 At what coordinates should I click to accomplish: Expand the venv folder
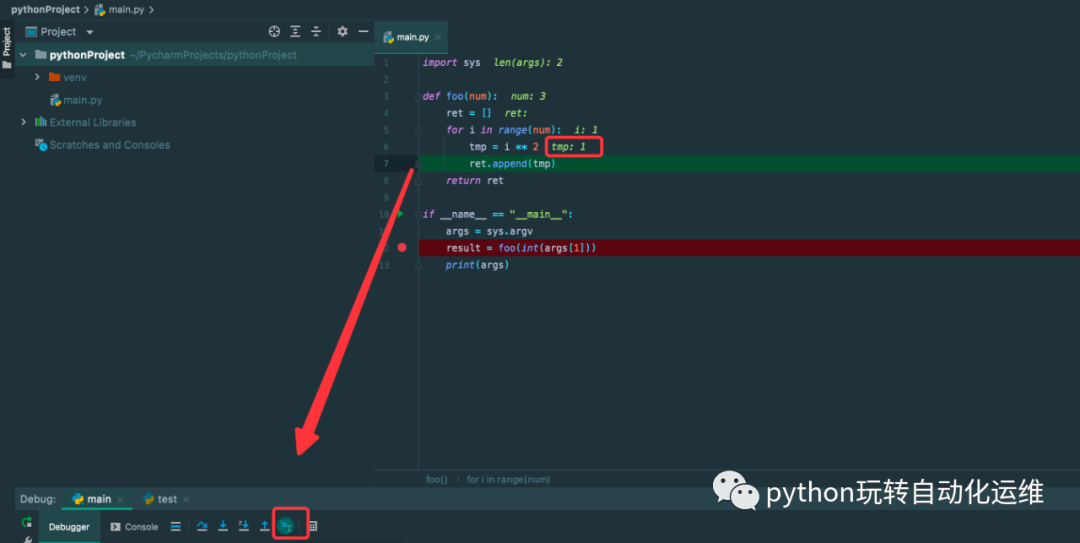[37, 77]
